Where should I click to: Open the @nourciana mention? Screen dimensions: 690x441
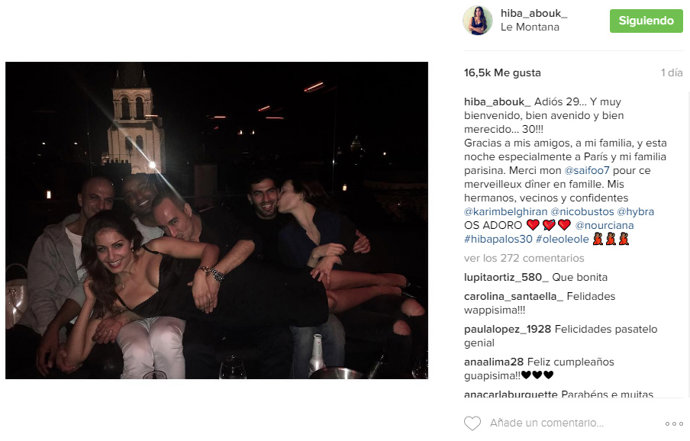coord(605,225)
